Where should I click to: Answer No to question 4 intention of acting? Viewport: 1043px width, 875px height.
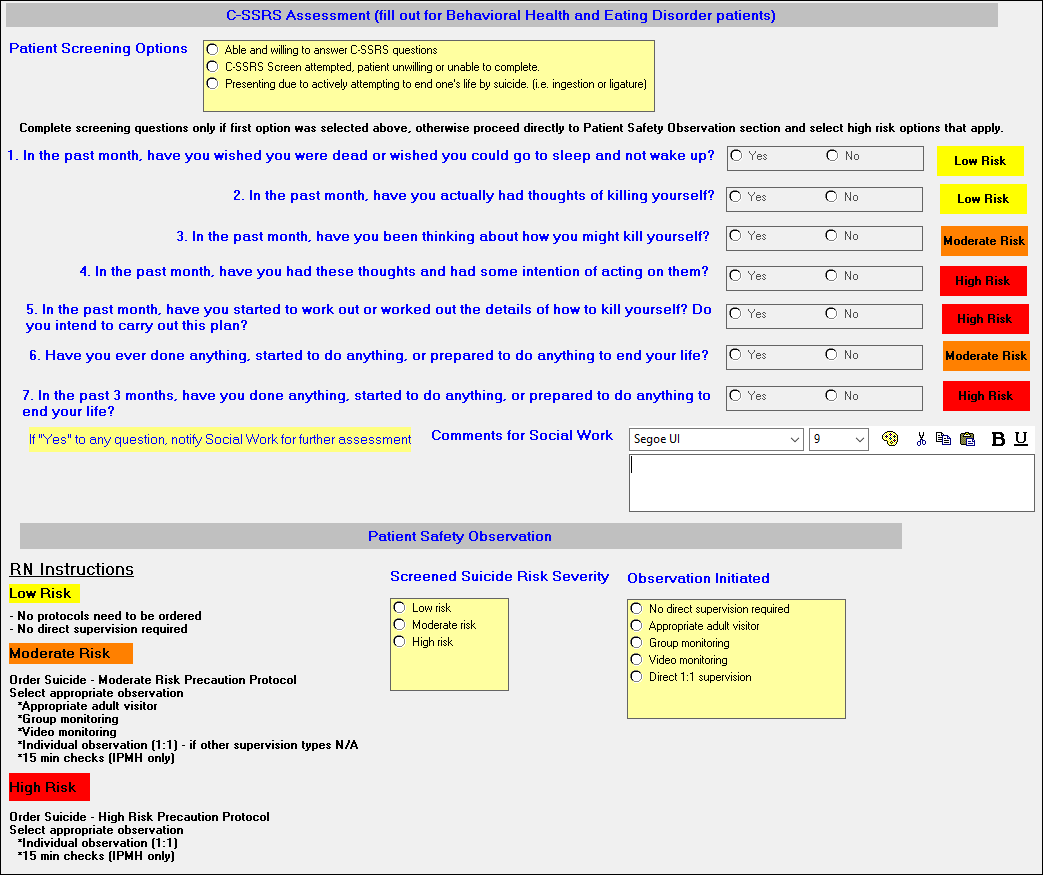tap(831, 275)
